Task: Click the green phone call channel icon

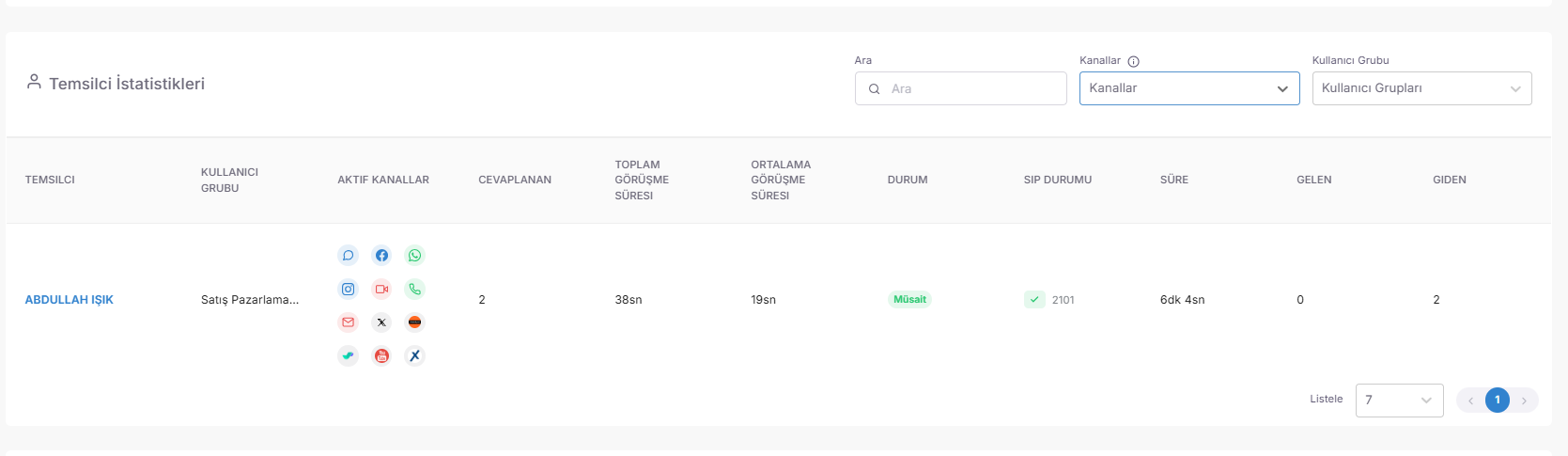Action: [414, 290]
